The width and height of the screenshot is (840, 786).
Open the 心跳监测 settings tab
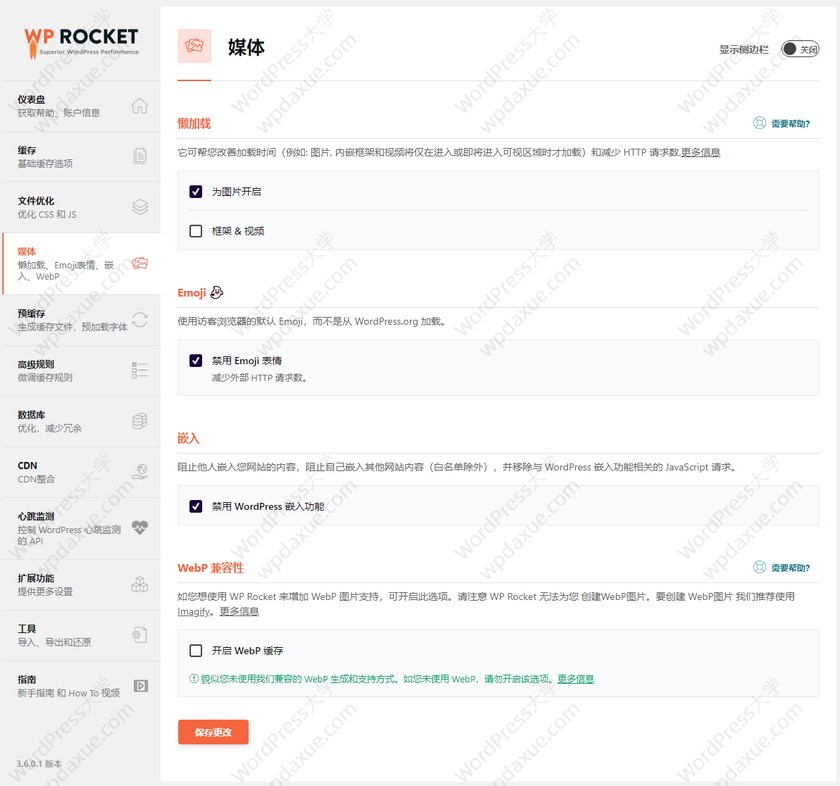[x=81, y=528]
